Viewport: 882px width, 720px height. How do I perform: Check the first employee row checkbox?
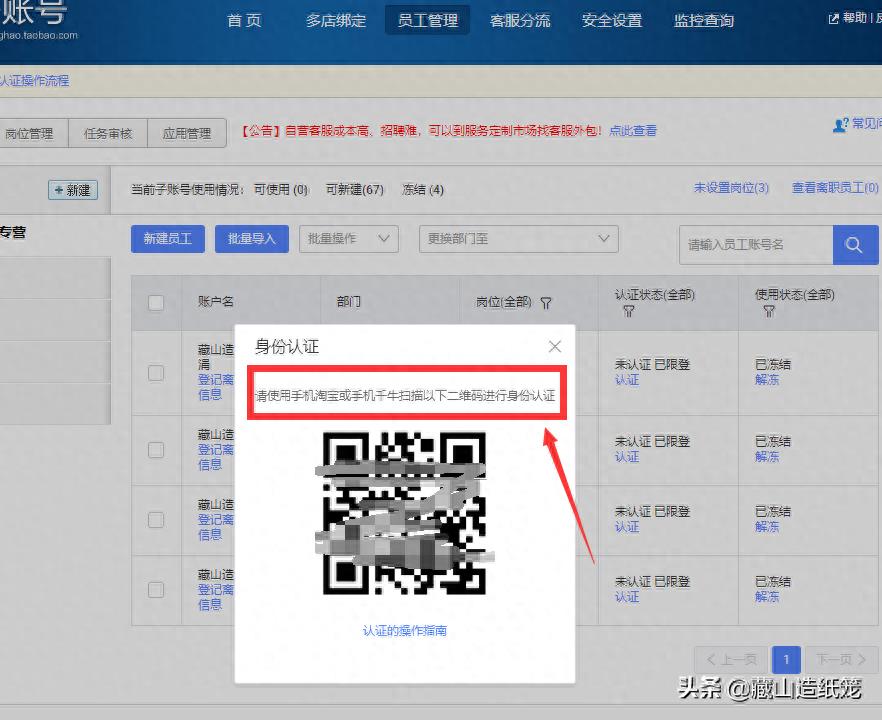156,373
